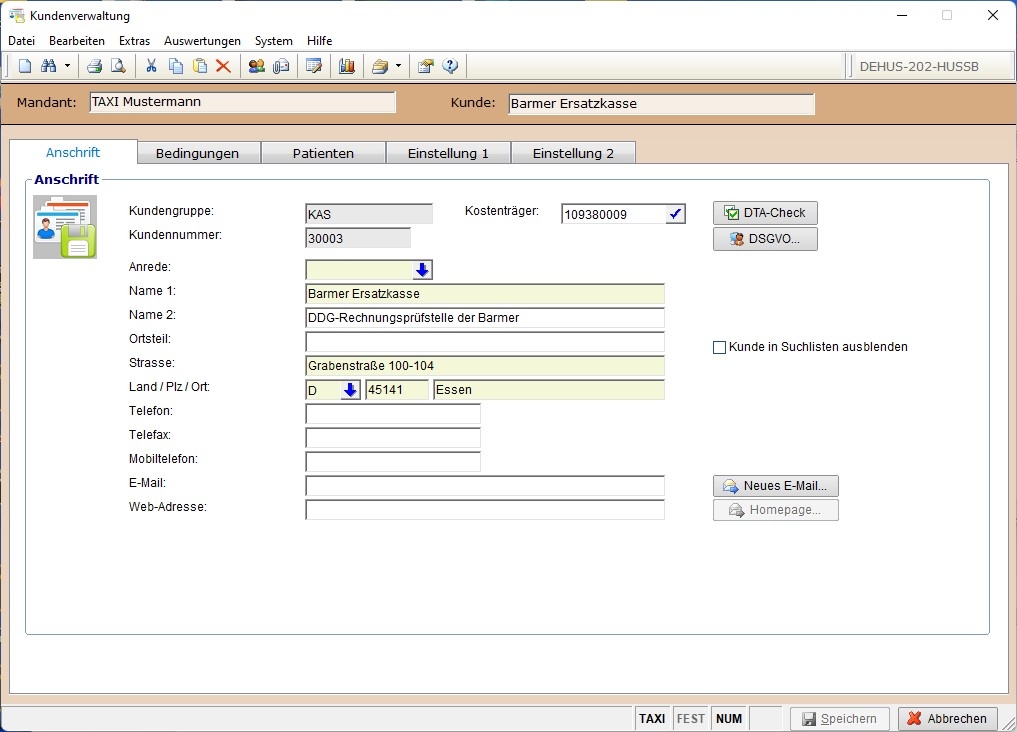1017x732 pixels.
Task: Click the Homepage... button
Action: pos(776,510)
